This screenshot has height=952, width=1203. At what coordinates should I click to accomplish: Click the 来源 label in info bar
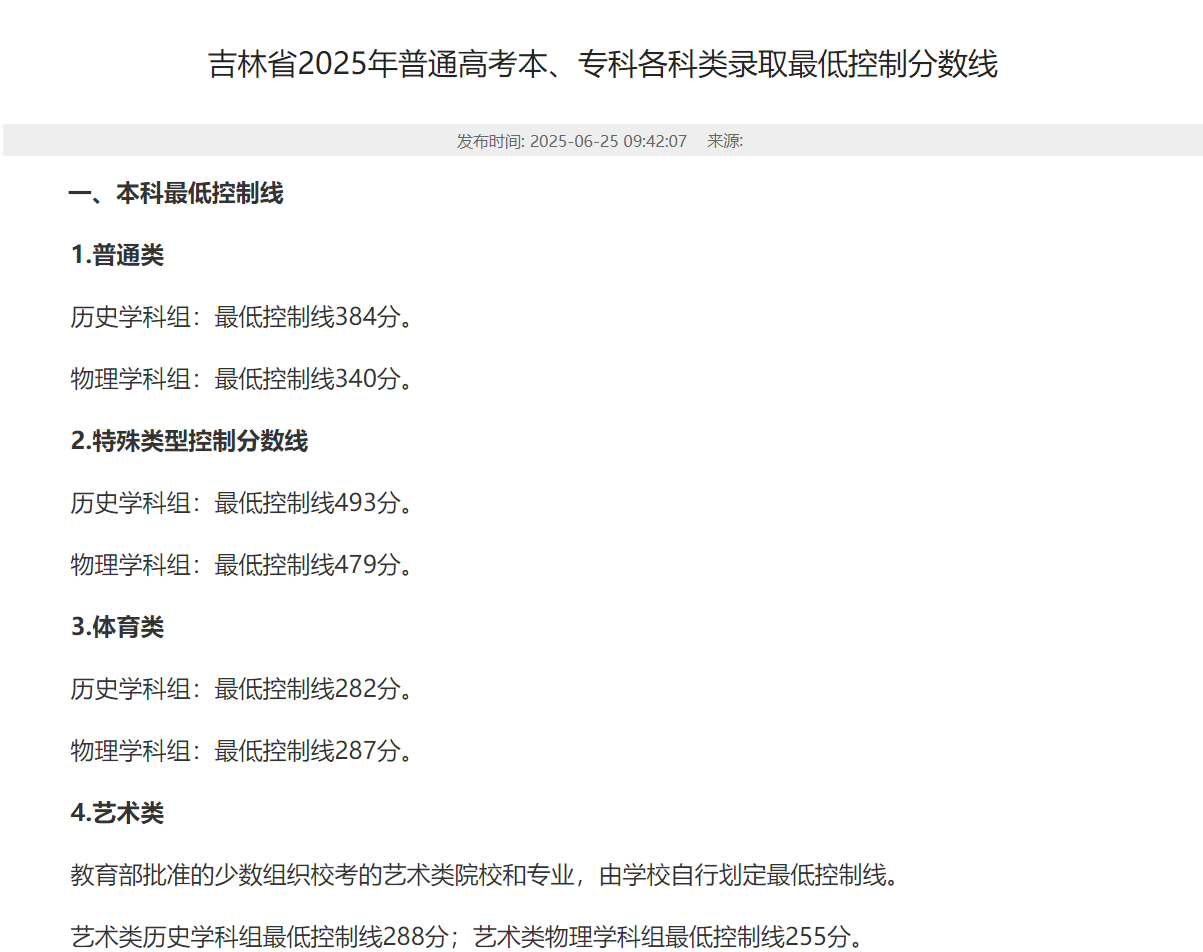[724, 141]
